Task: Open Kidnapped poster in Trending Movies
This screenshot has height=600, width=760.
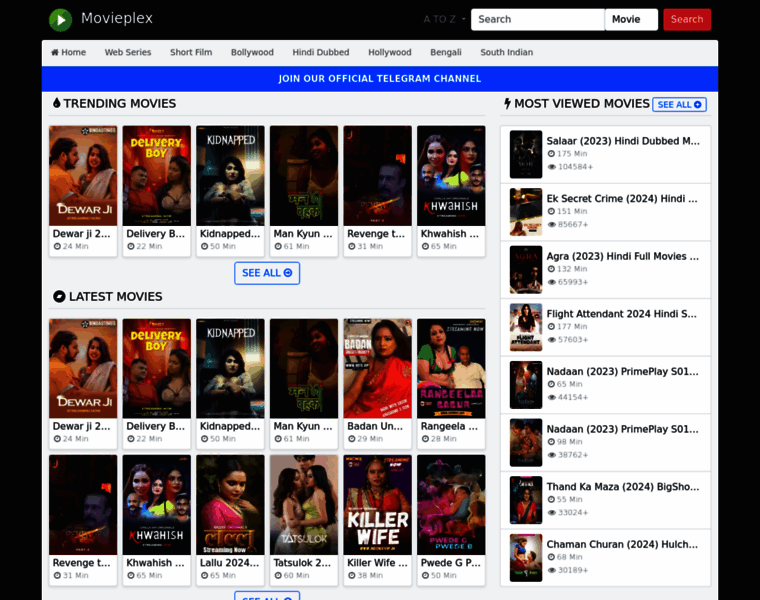Action: pos(230,175)
